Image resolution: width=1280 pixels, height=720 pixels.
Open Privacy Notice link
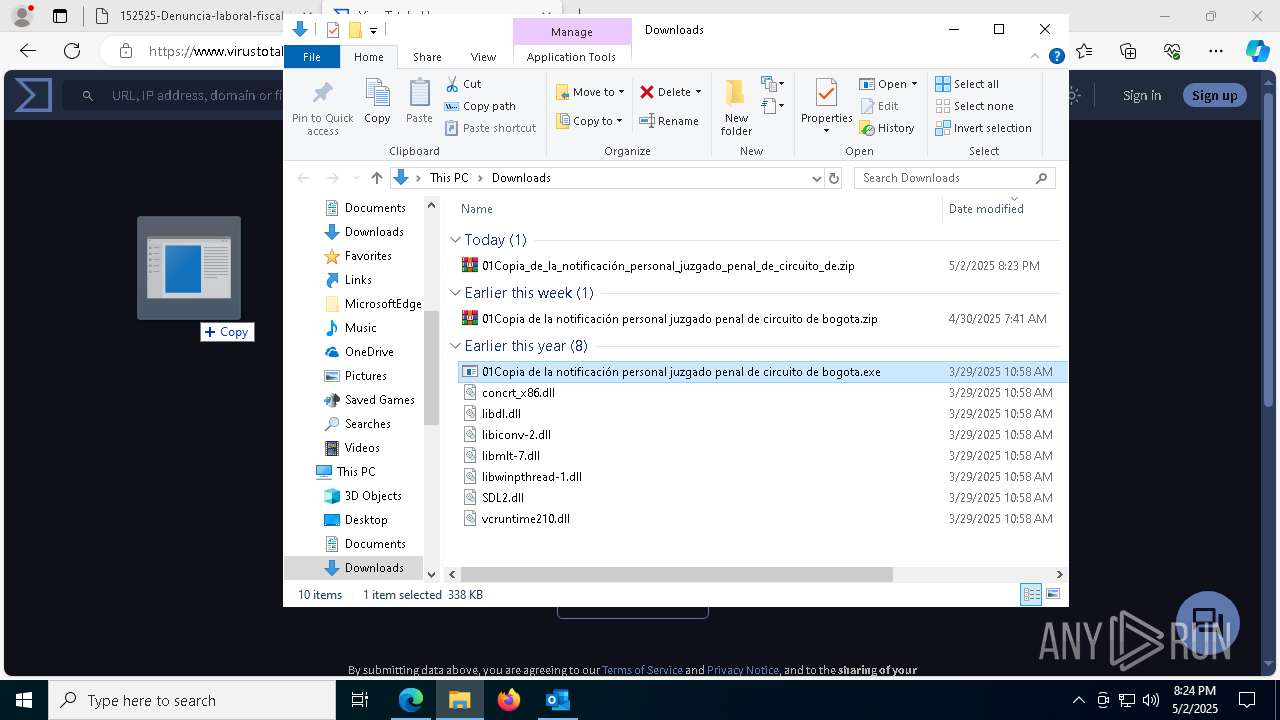click(742, 670)
